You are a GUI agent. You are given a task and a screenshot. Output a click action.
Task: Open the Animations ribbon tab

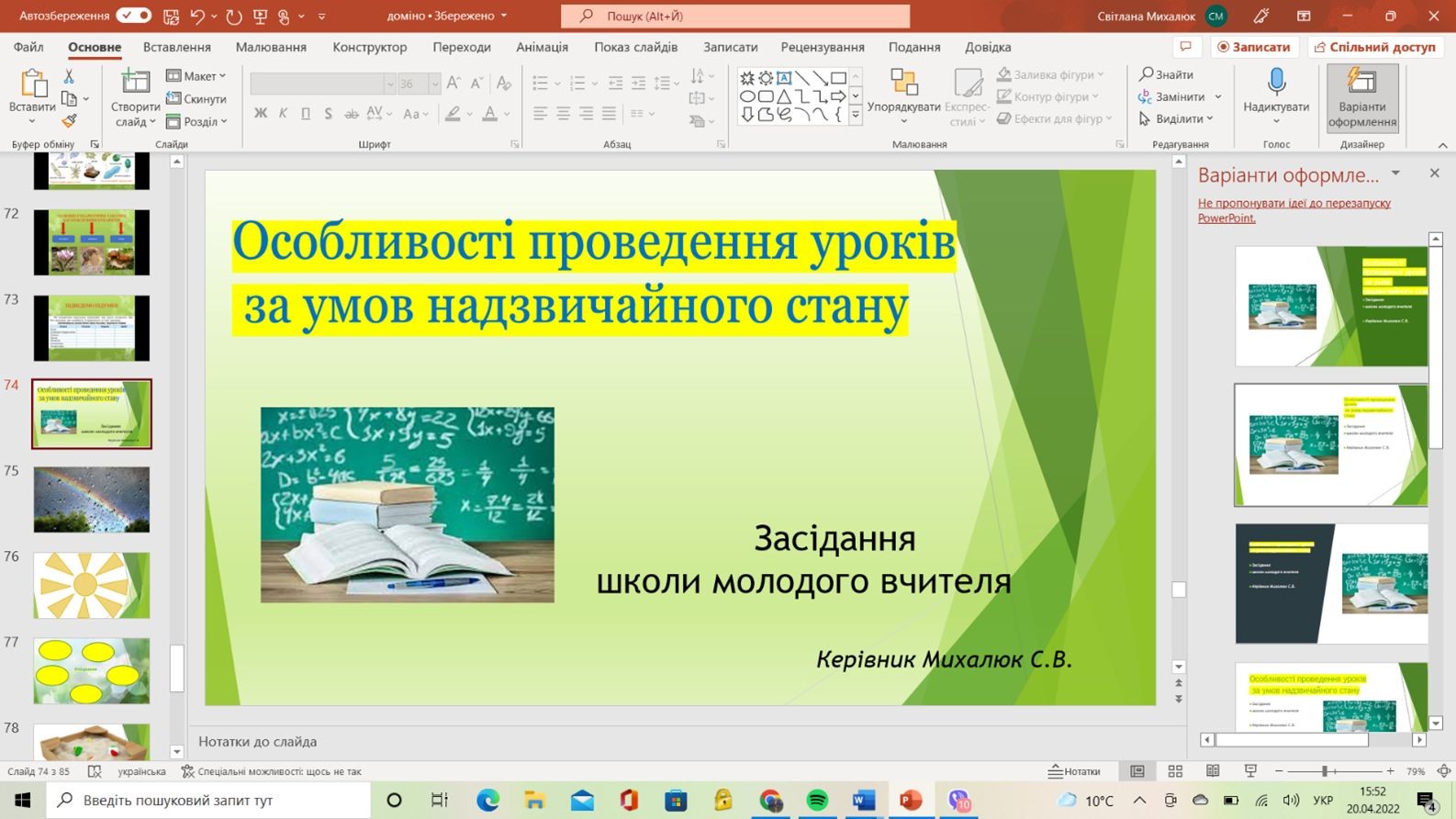point(542,47)
